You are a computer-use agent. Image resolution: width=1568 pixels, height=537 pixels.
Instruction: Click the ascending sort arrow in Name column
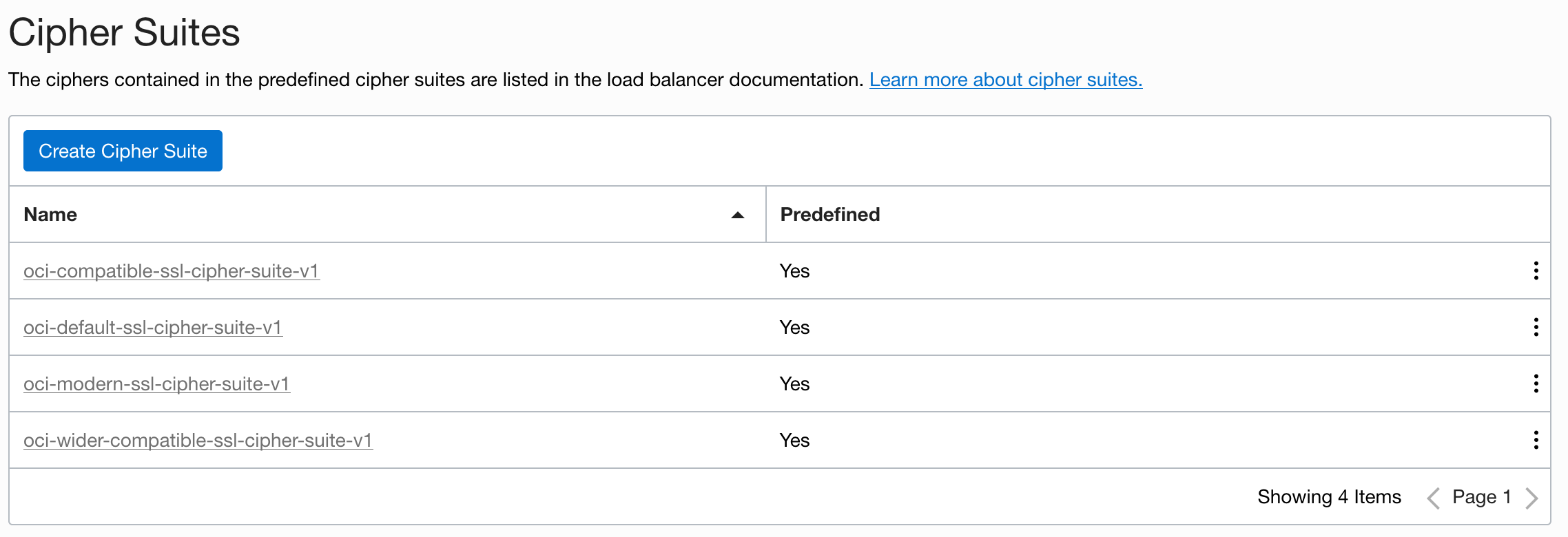[737, 215]
